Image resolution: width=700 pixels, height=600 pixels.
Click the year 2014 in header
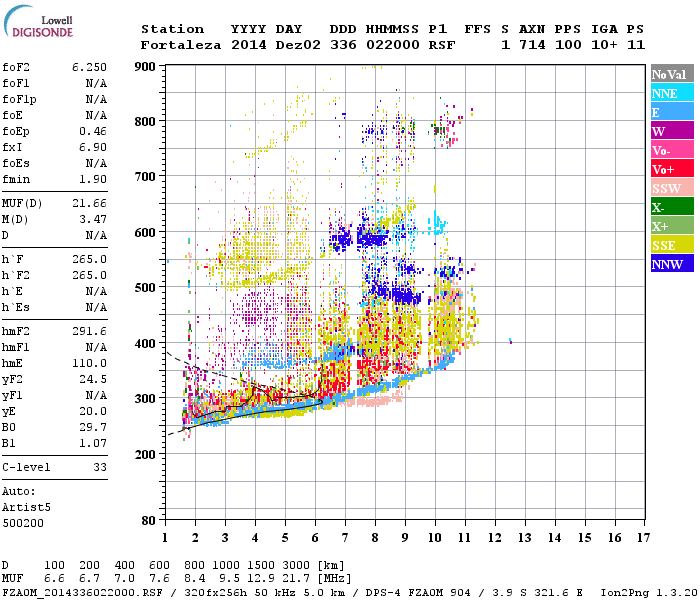tap(249, 45)
